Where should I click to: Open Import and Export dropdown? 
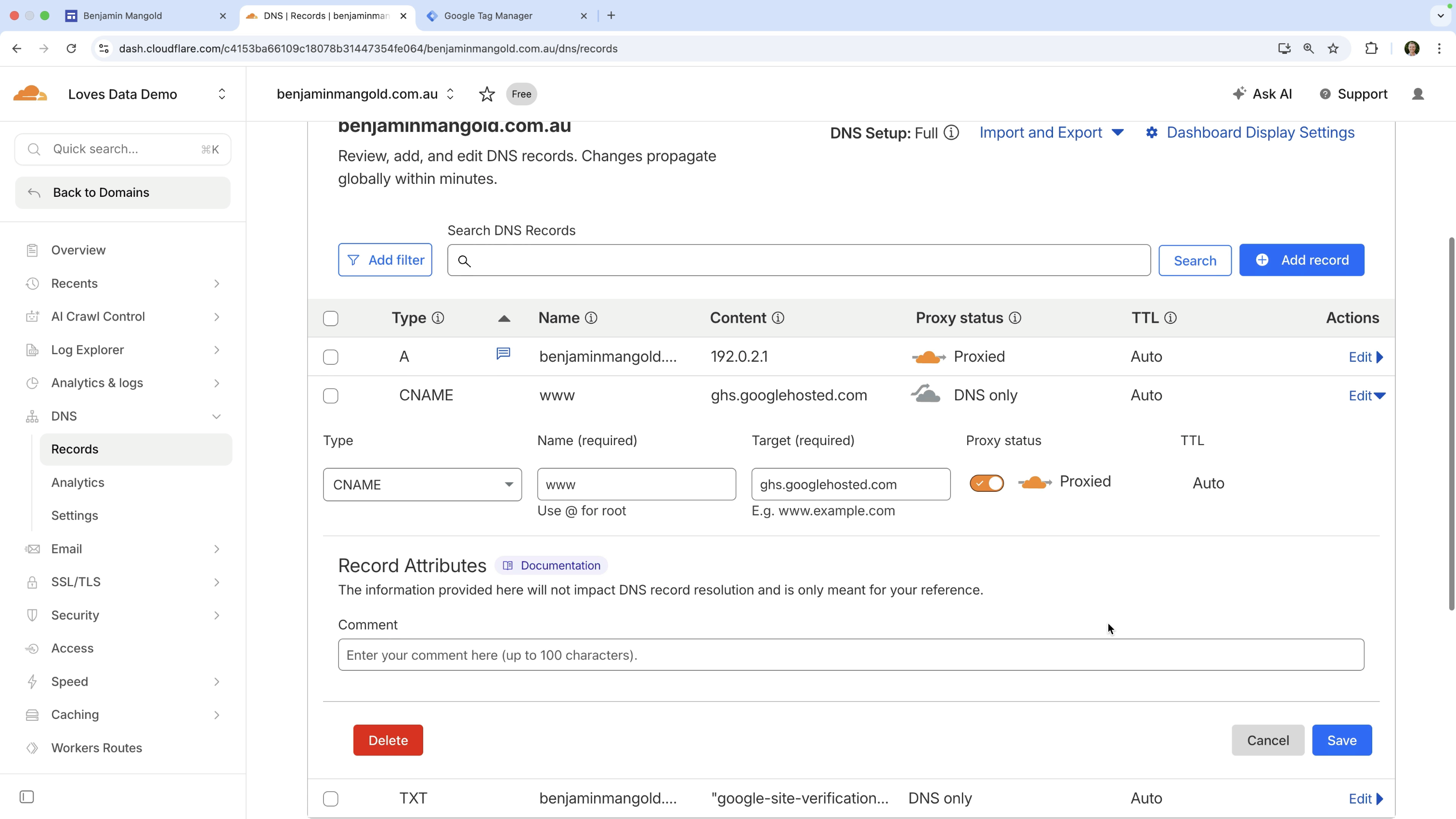(1051, 133)
